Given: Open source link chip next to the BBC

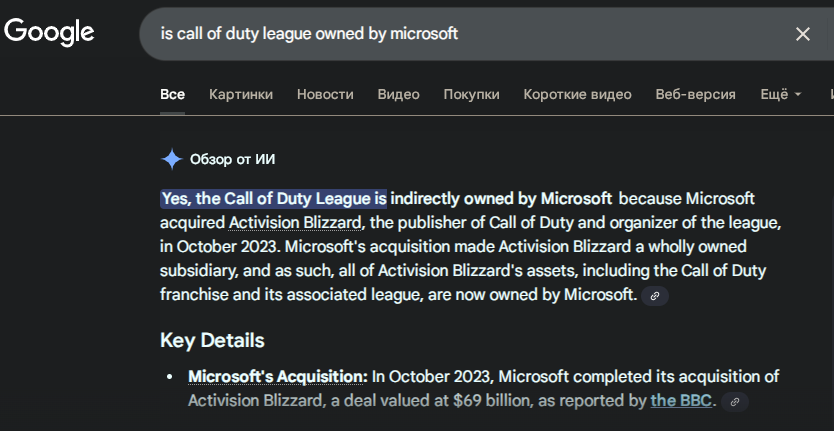Looking at the screenshot, I should click(x=734, y=402).
